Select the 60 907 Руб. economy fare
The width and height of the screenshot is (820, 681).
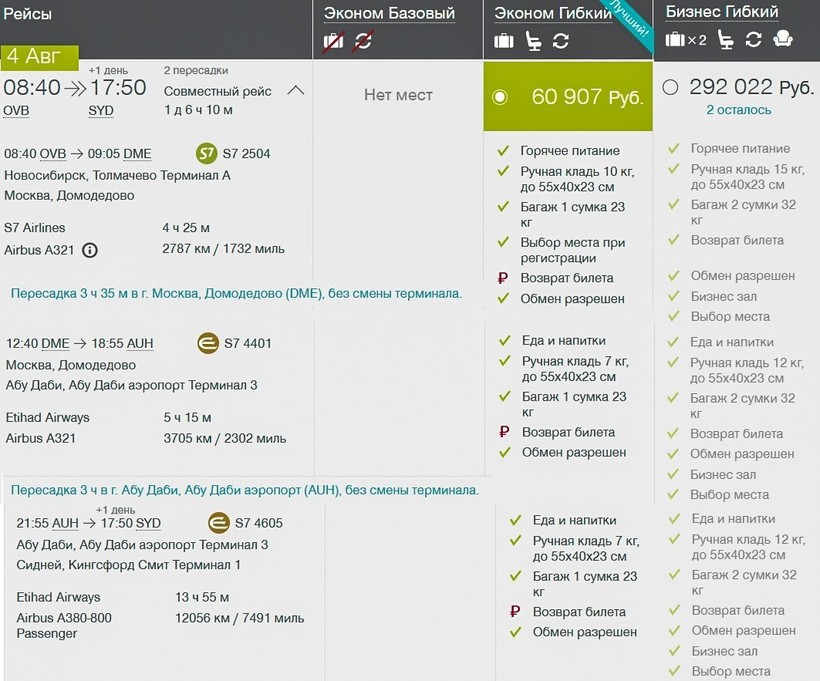coord(501,97)
